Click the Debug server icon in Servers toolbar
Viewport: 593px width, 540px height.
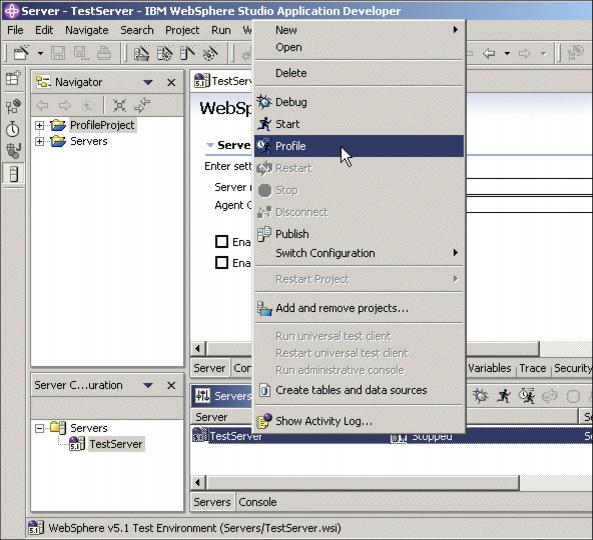click(x=481, y=396)
